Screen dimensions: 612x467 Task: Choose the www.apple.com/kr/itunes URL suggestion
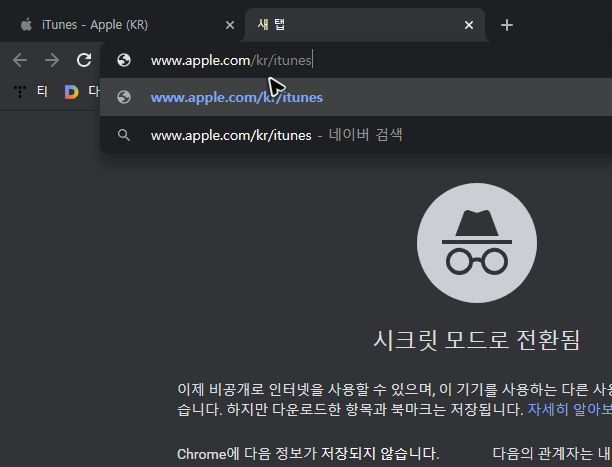356,97
